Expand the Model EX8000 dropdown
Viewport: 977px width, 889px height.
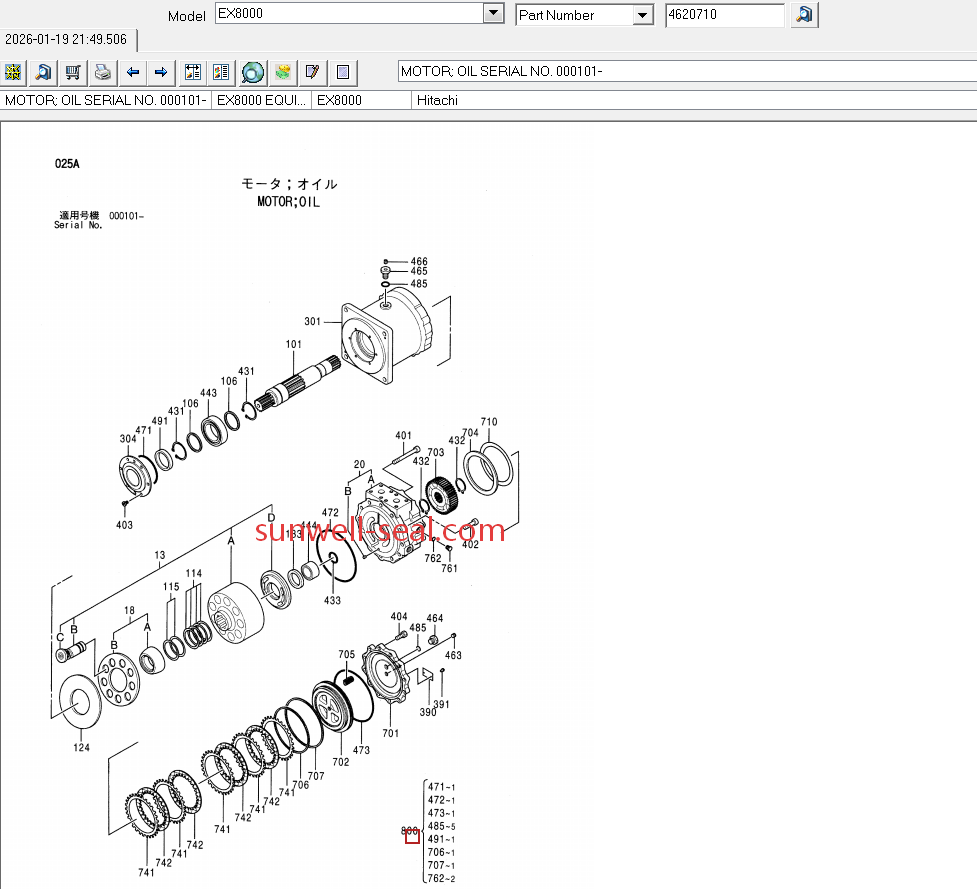[493, 14]
